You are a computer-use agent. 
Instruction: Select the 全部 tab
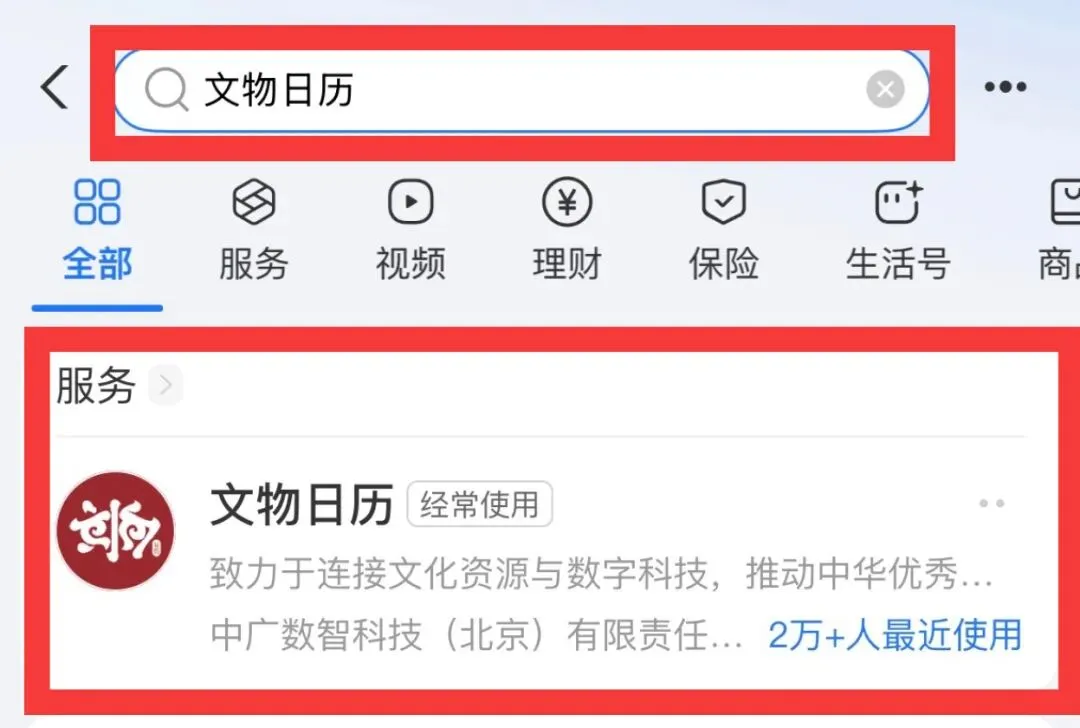97,231
